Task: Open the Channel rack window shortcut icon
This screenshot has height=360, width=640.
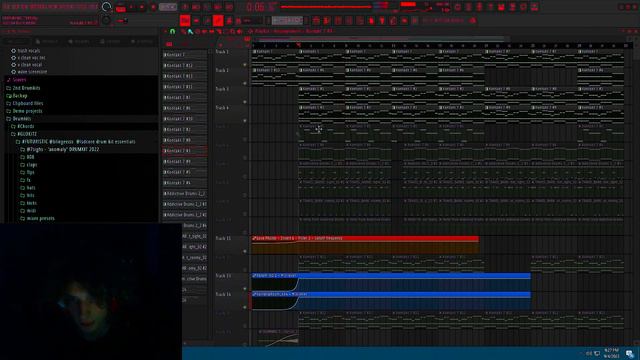Action: click(x=338, y=20)
